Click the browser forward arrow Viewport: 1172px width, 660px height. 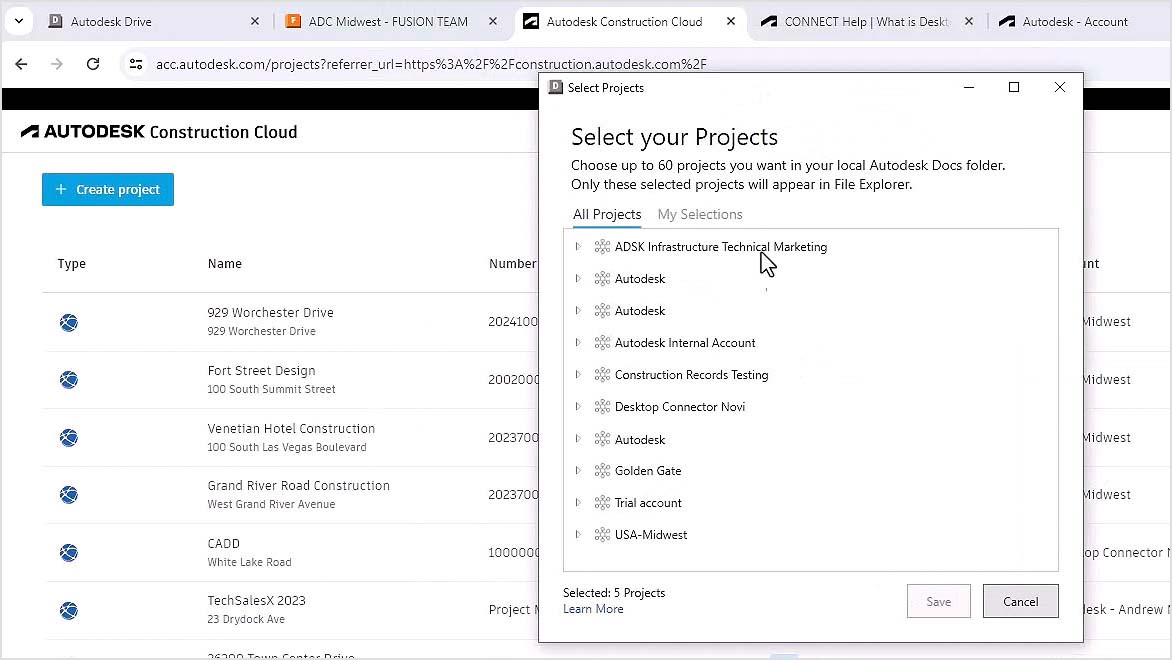pyautogui.click(x=57, y=64)
